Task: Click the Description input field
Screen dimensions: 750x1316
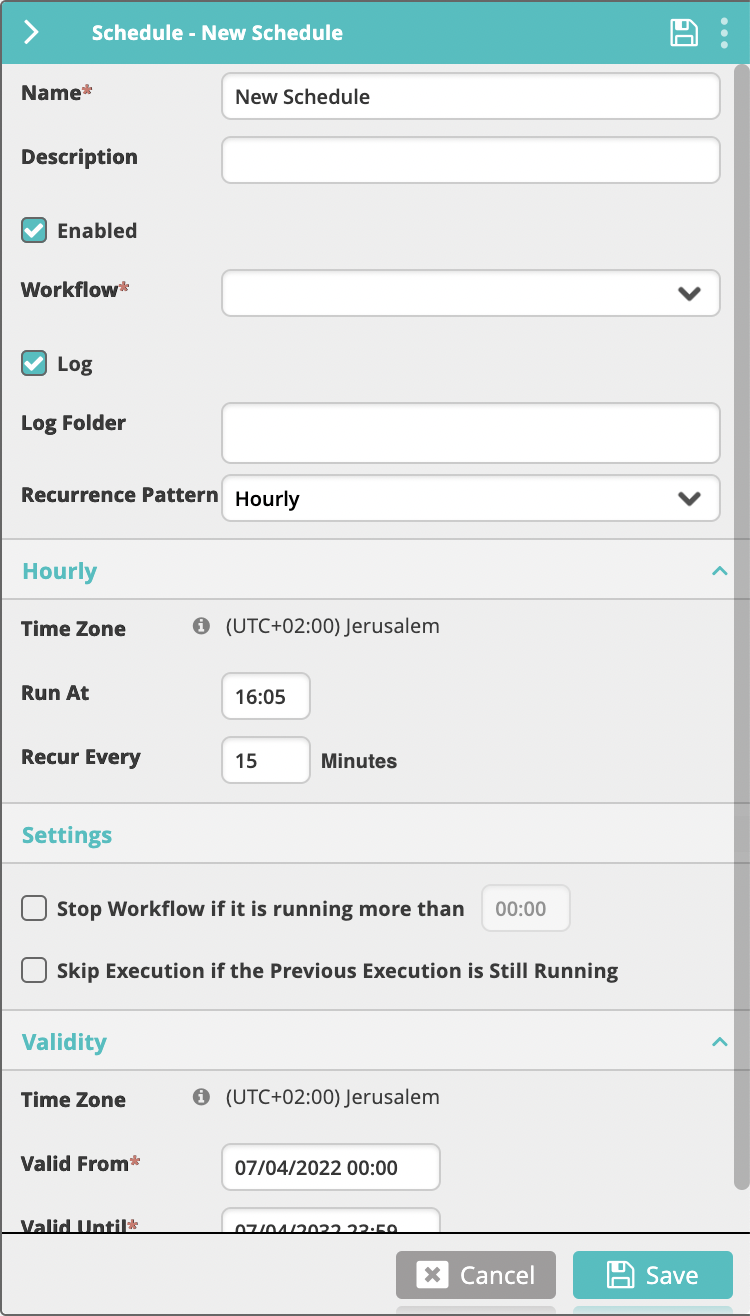Action: (x=471, y=160)
